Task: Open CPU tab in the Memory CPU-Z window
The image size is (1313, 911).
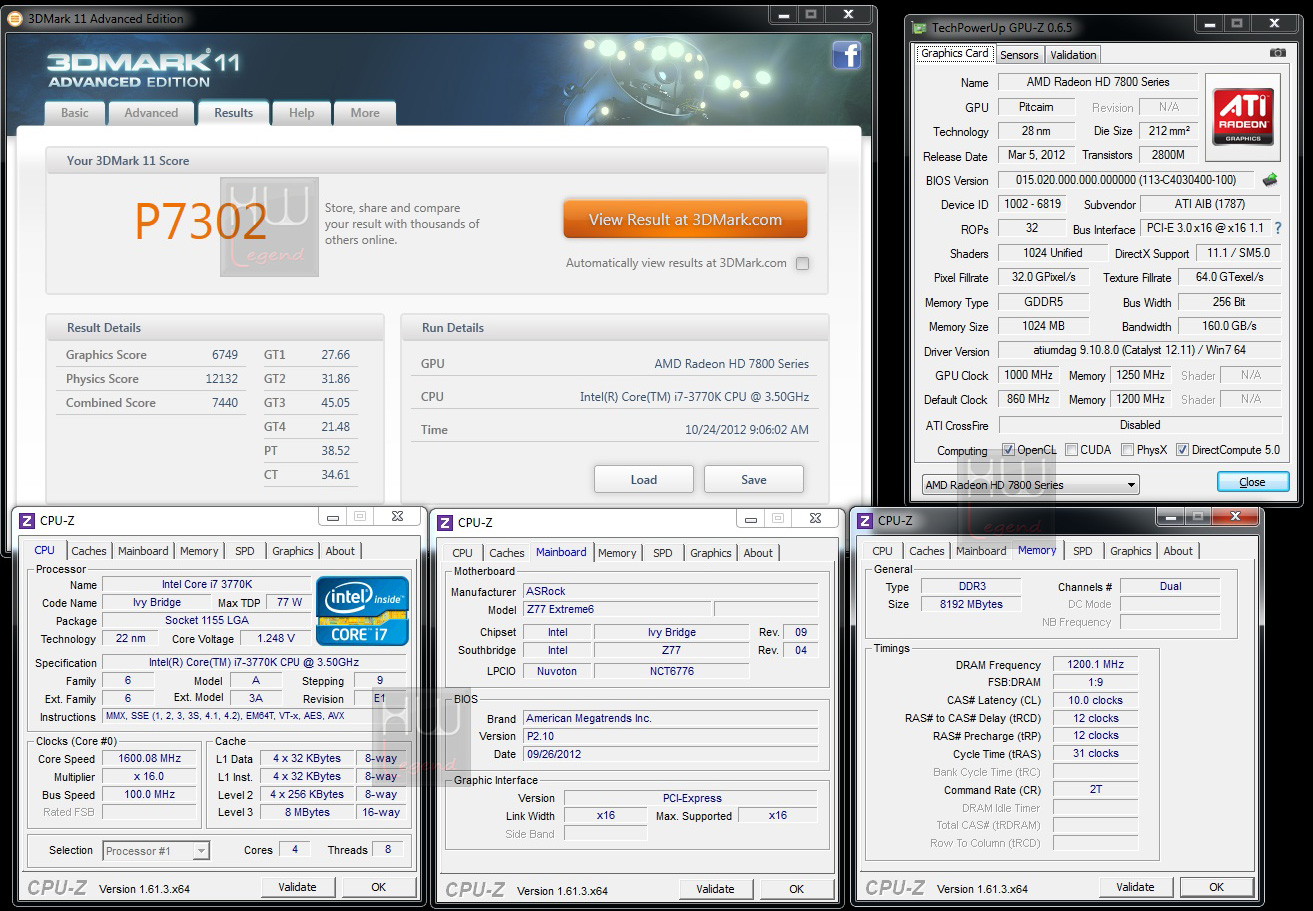Action: pos(882,551)
